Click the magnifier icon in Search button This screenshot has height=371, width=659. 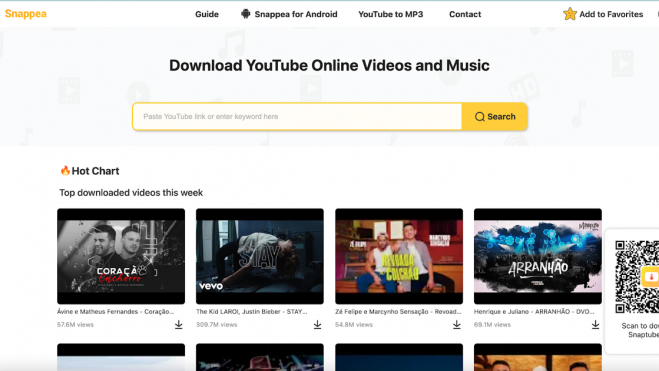coord(480,117)
